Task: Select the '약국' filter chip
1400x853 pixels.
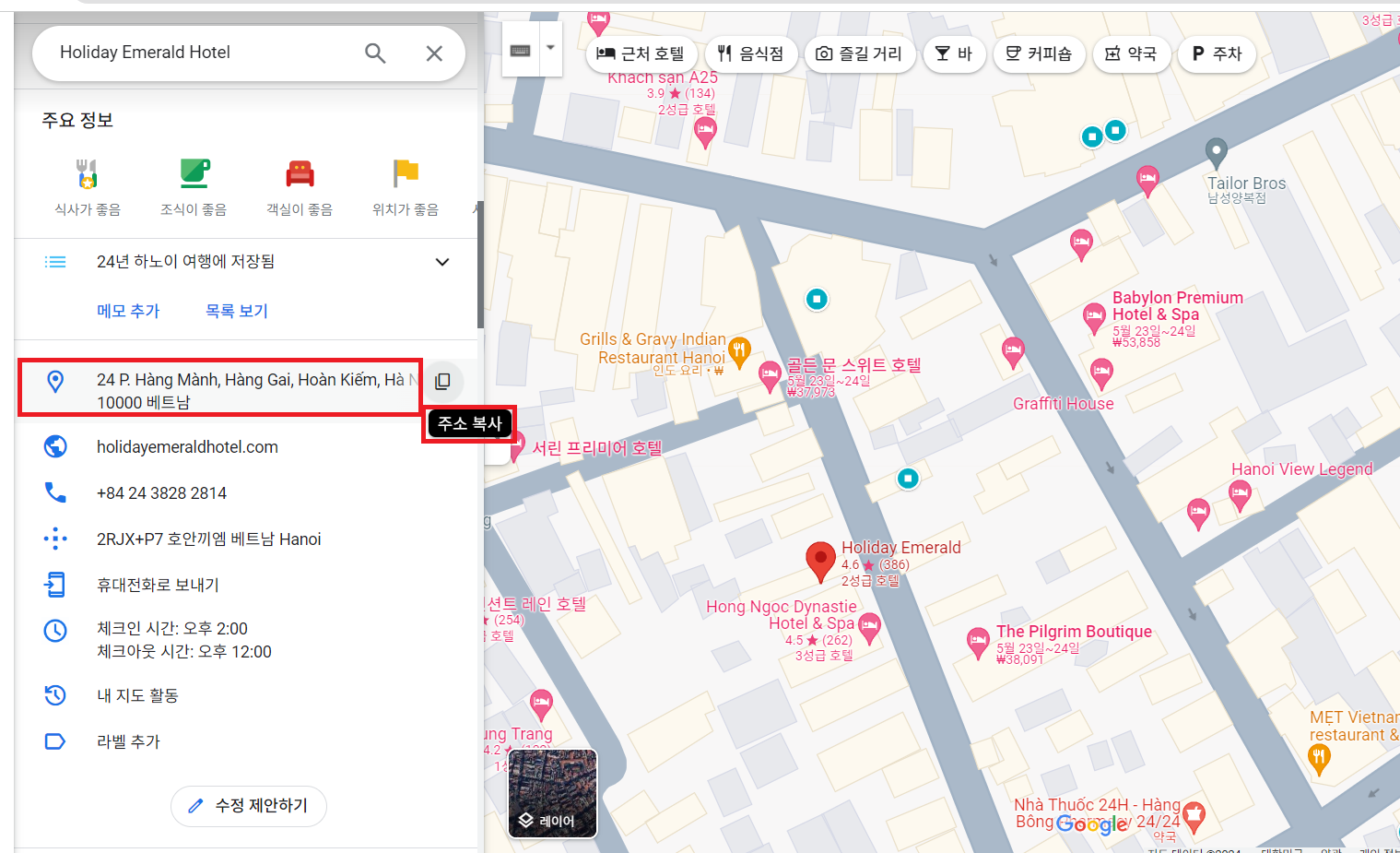Action: click(1131, 54)
